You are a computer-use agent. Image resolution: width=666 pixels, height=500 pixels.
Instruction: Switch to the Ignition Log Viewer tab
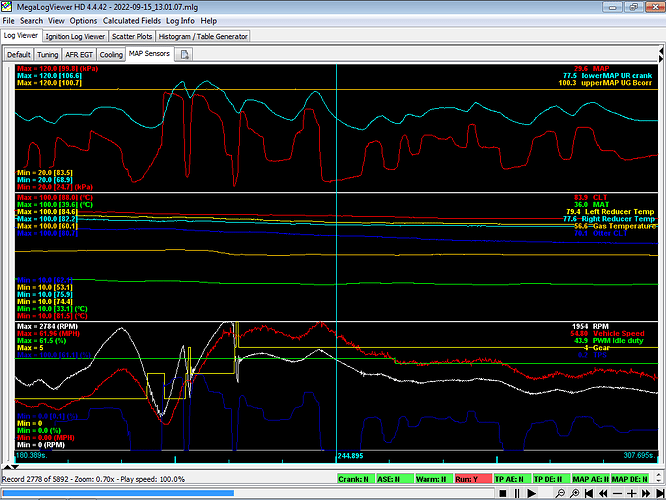[x=75, y=37]
